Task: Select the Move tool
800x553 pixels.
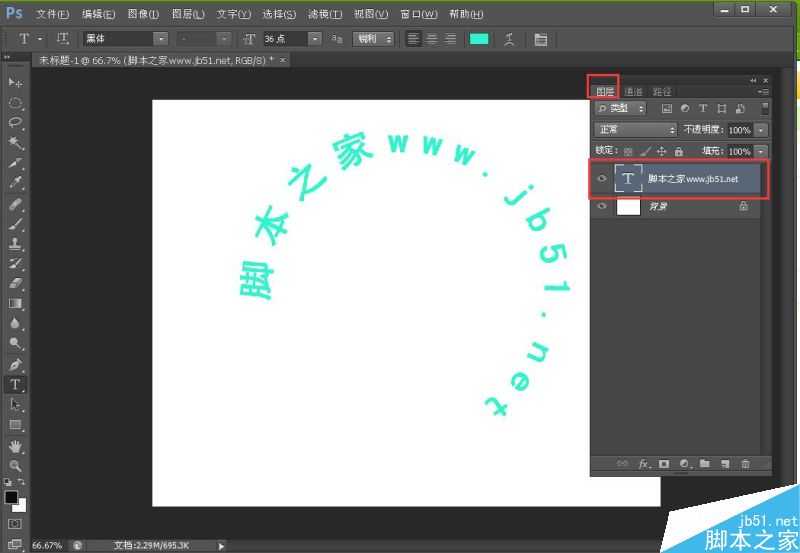Action: 15,82
